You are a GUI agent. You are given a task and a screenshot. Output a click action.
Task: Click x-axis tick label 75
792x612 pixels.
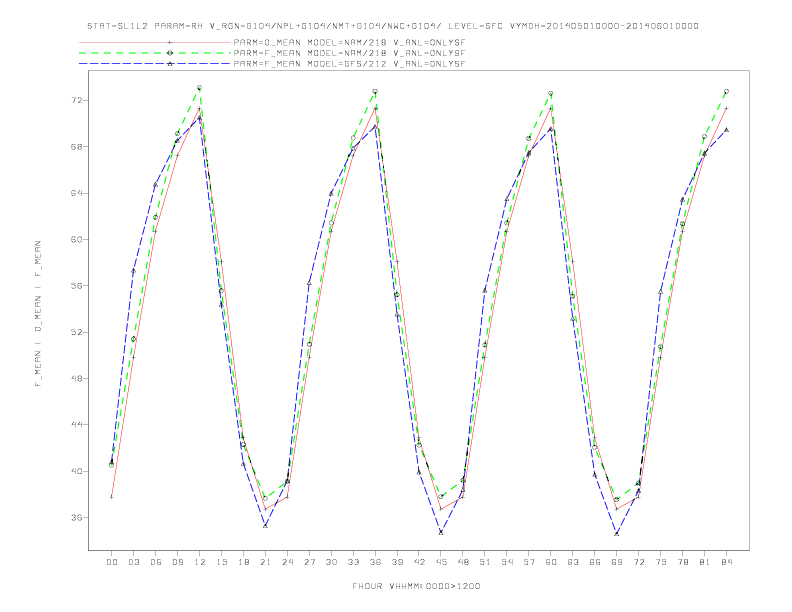click(661, 562)
